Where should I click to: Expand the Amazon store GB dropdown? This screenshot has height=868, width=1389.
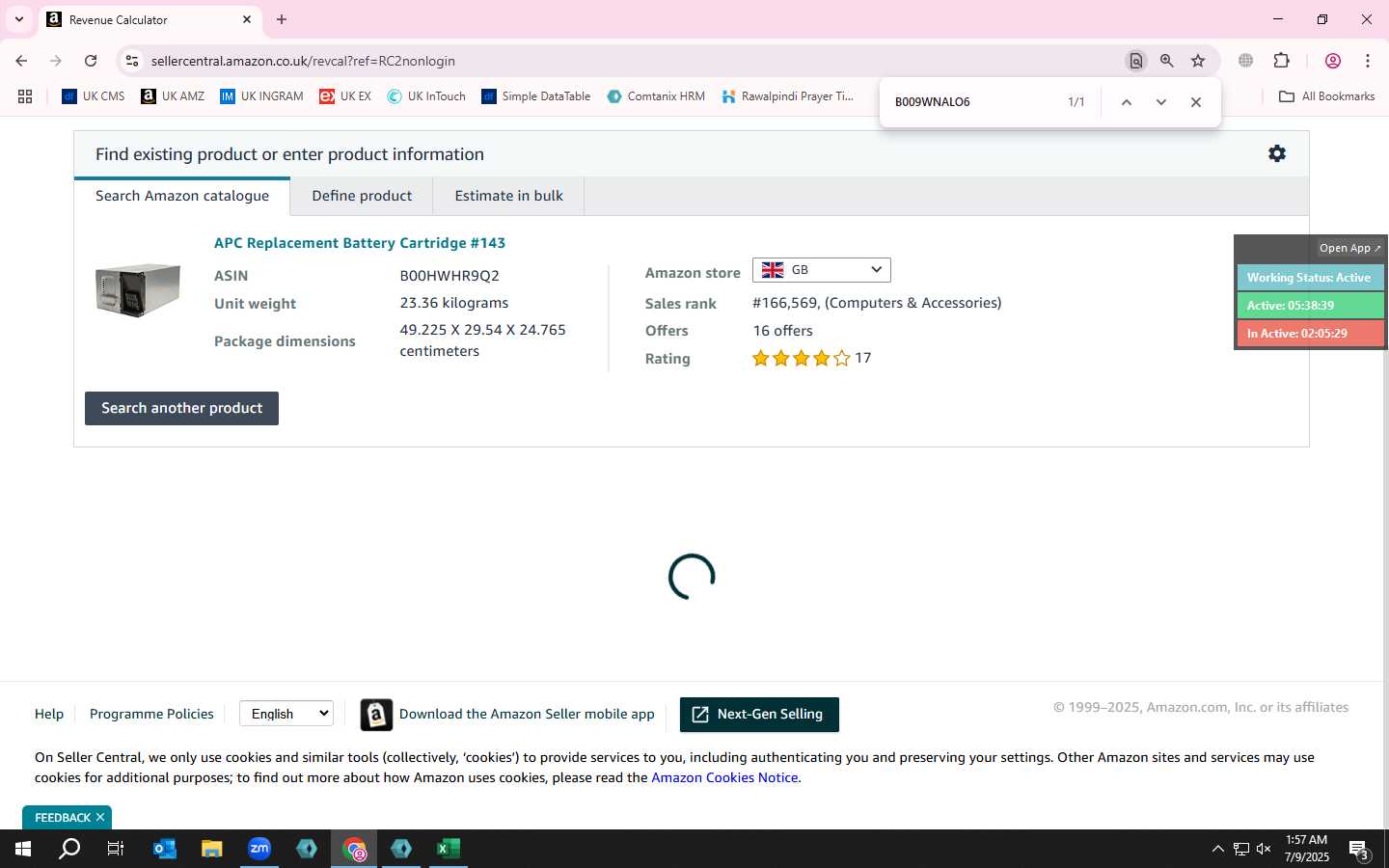pos(821,270)
